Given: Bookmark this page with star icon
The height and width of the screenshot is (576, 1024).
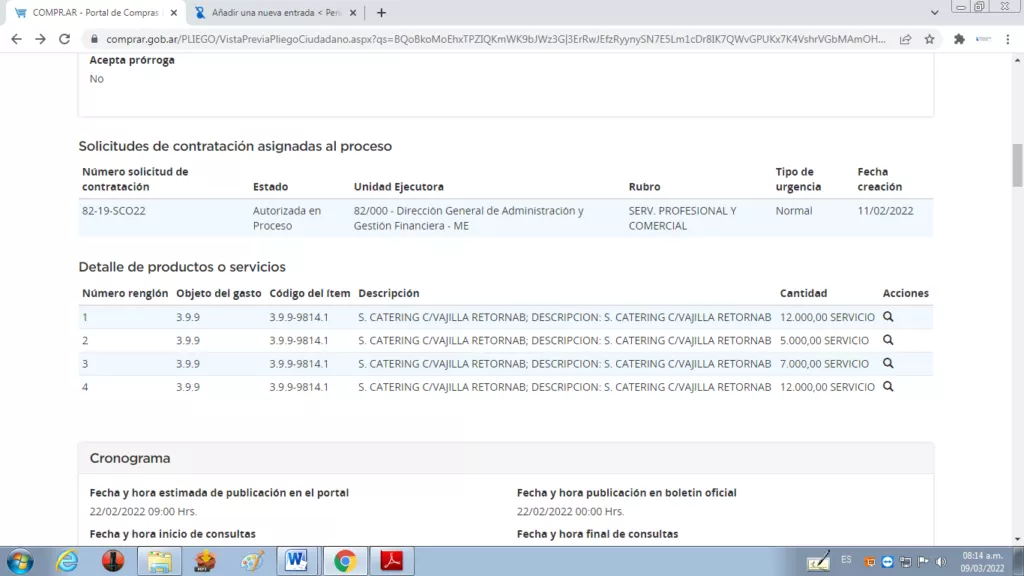Looking at the screenshot, I should 929,39.
